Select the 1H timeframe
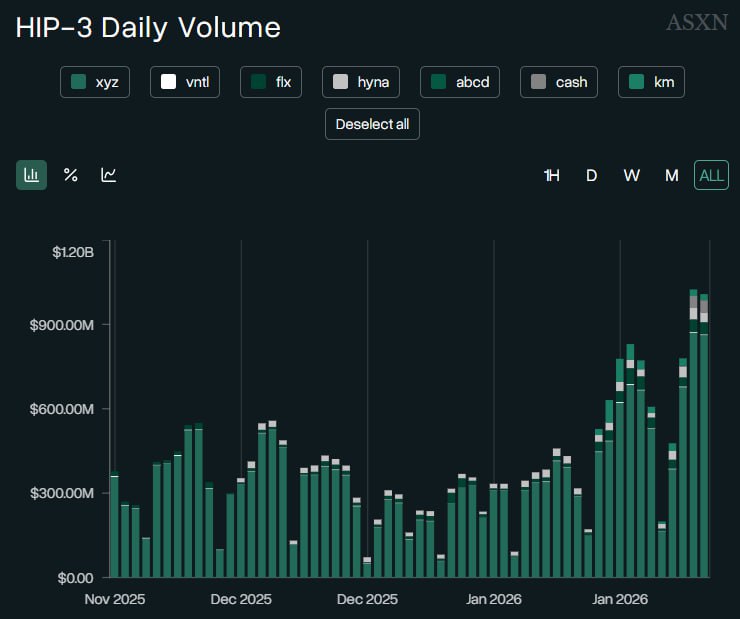This screenshot has height=619, width=740. [x=551, y=175]
